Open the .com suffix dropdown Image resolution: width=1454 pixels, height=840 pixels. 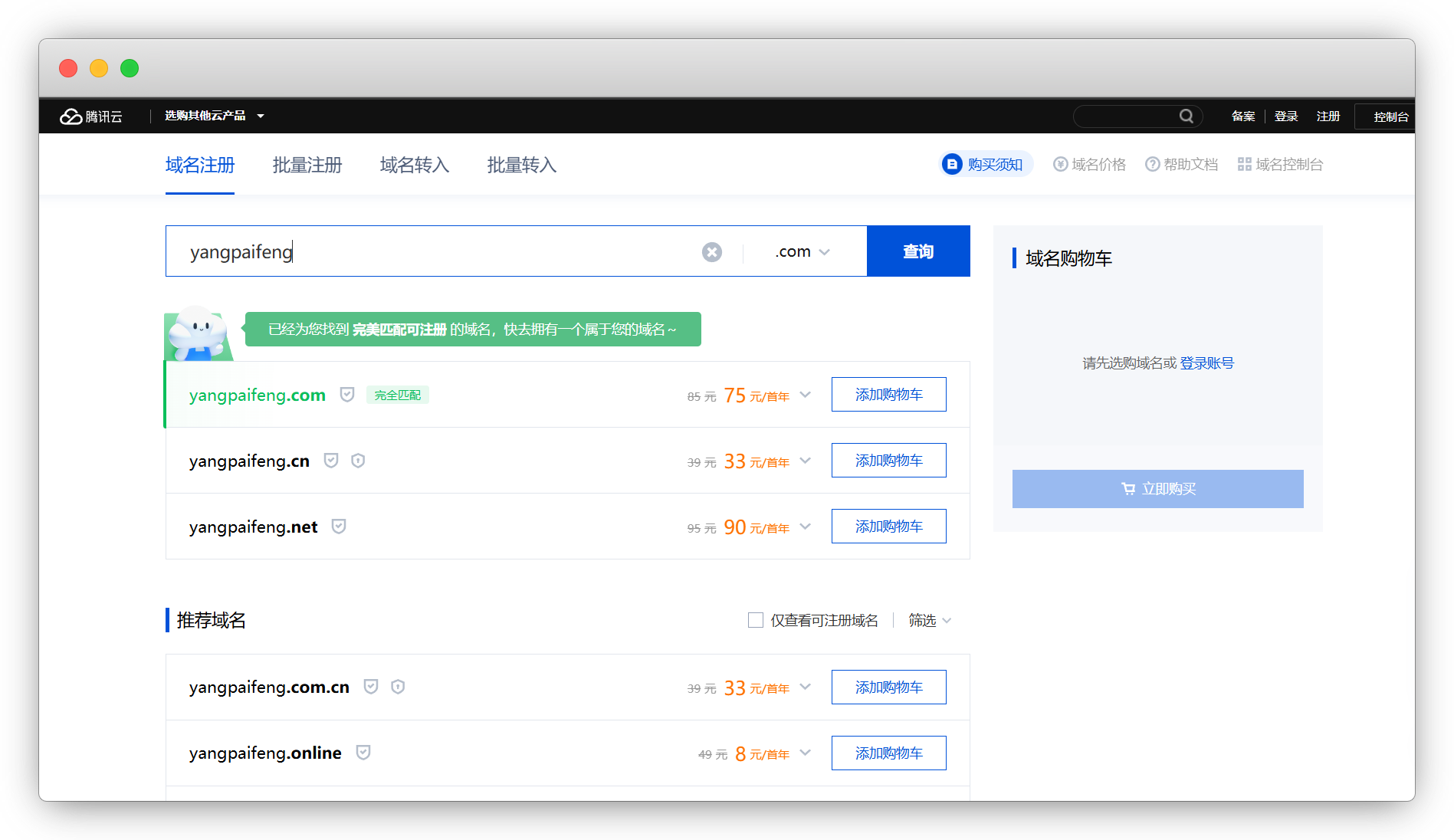[802, 252]
